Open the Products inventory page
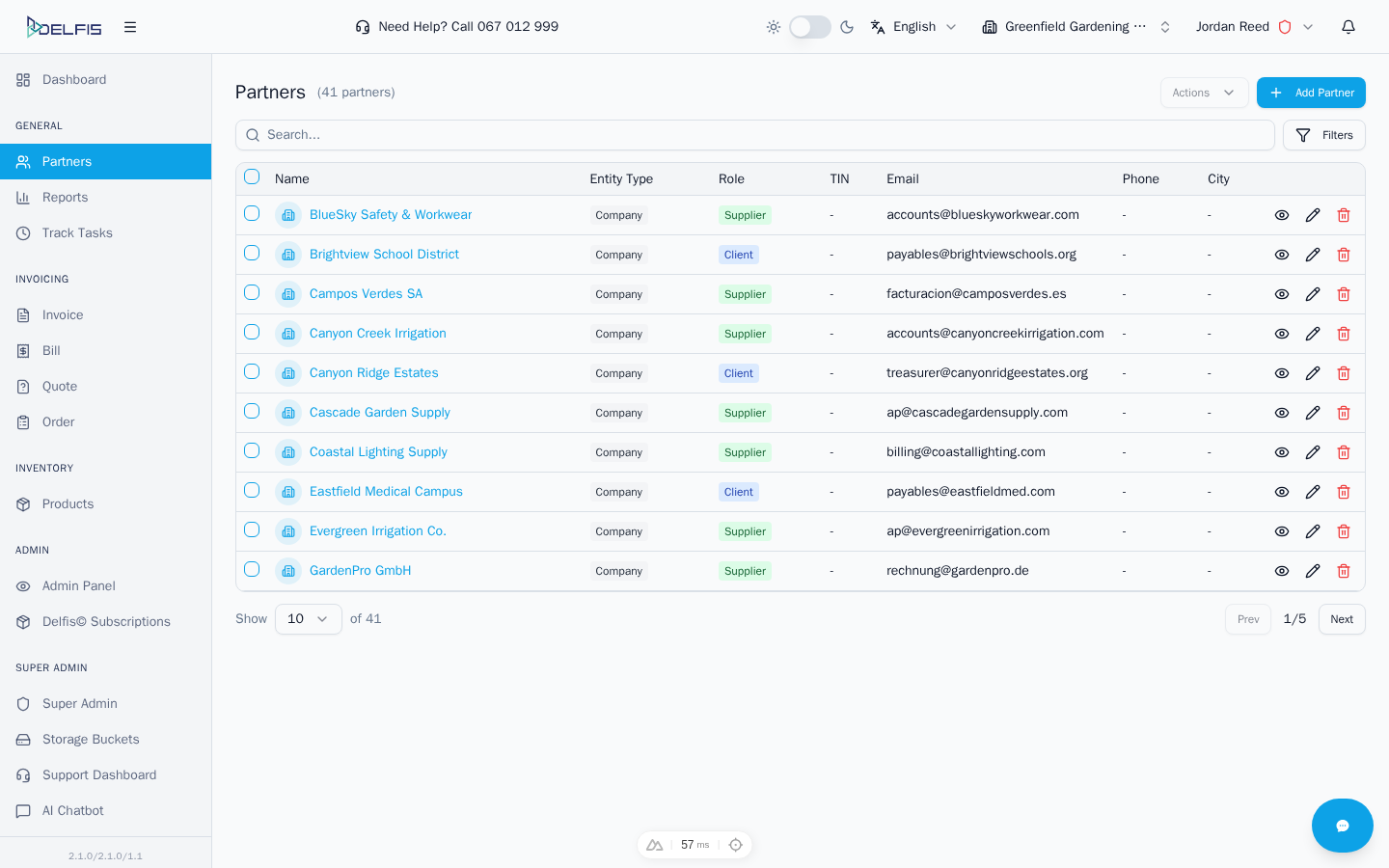The height and width of the screenshot is (868, 1389). (68, 503)
